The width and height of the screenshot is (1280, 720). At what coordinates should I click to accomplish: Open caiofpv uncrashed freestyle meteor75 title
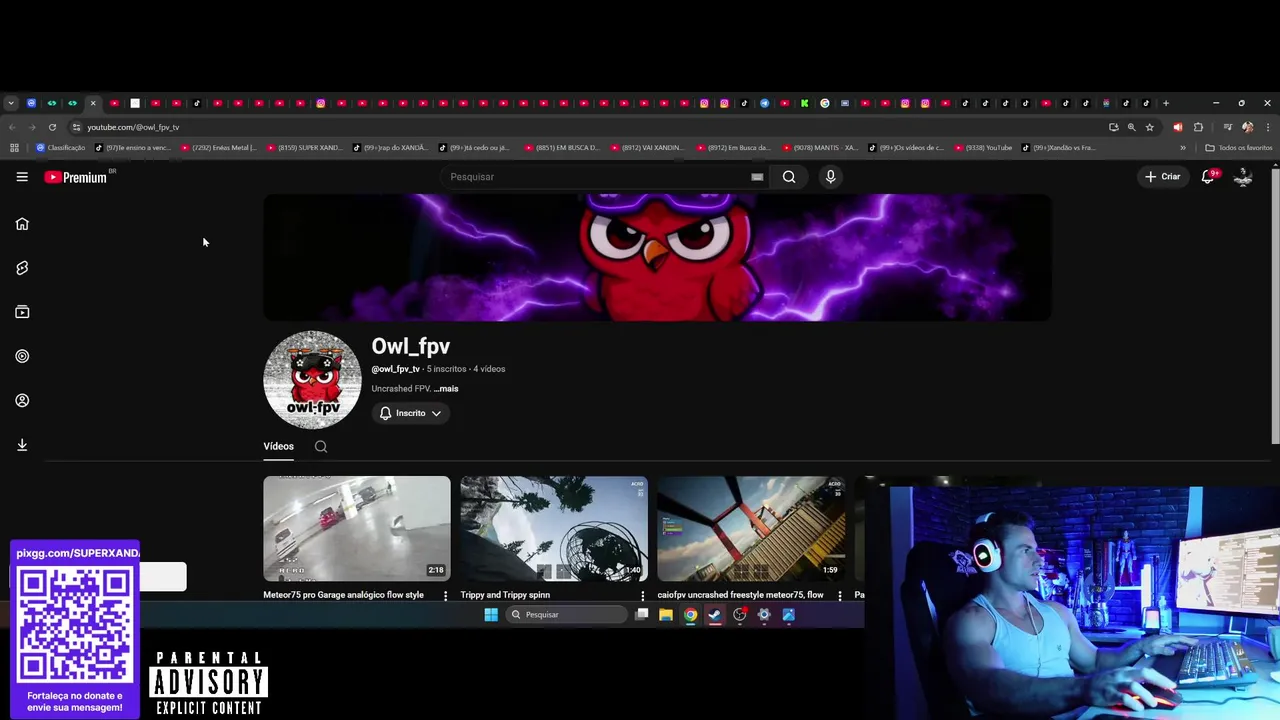pos(741,595)
